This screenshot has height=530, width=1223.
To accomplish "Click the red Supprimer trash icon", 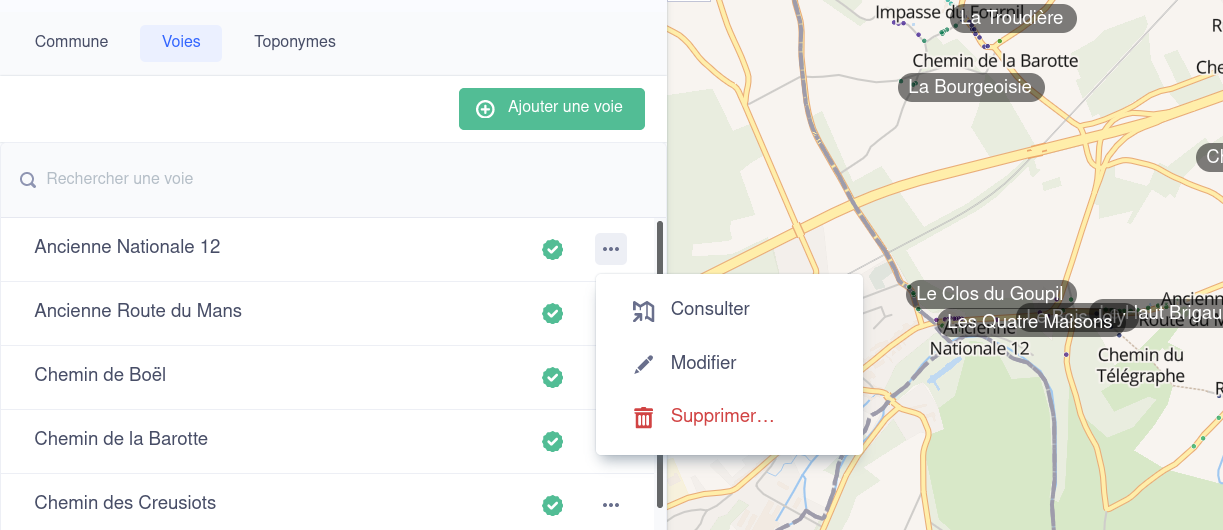I will click(x=643, y=418).
